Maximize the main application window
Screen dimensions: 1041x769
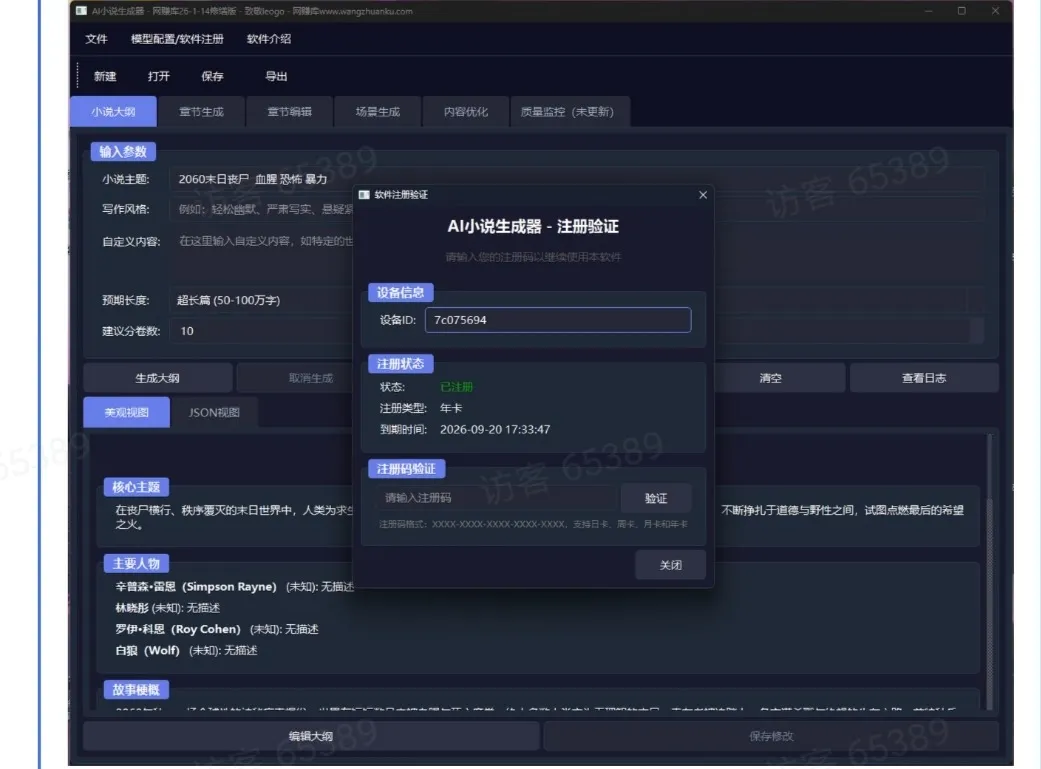coord(961,11)
